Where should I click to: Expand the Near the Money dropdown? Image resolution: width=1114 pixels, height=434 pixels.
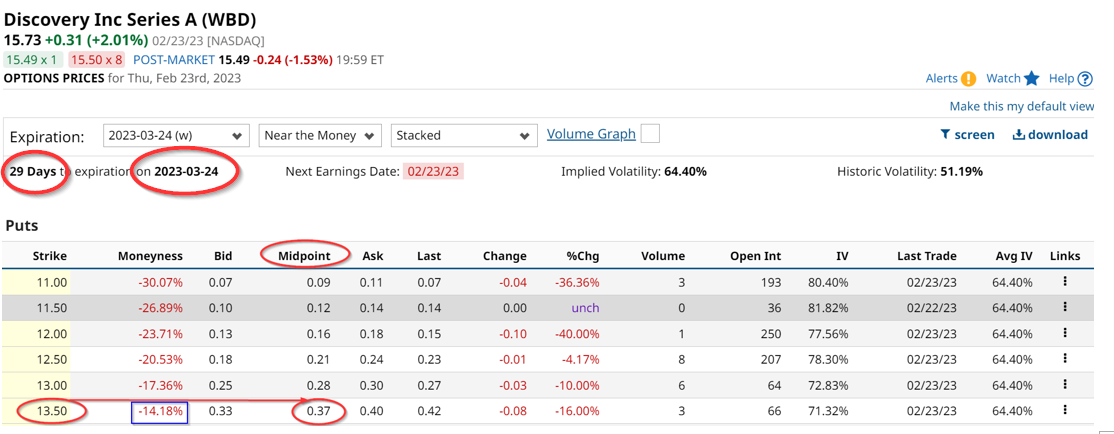coord(320,135)
